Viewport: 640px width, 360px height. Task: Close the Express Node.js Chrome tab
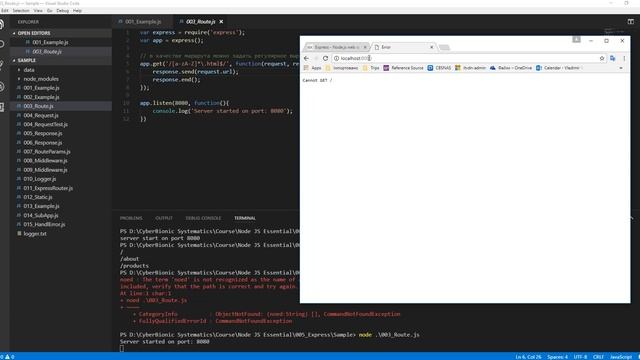365,47
